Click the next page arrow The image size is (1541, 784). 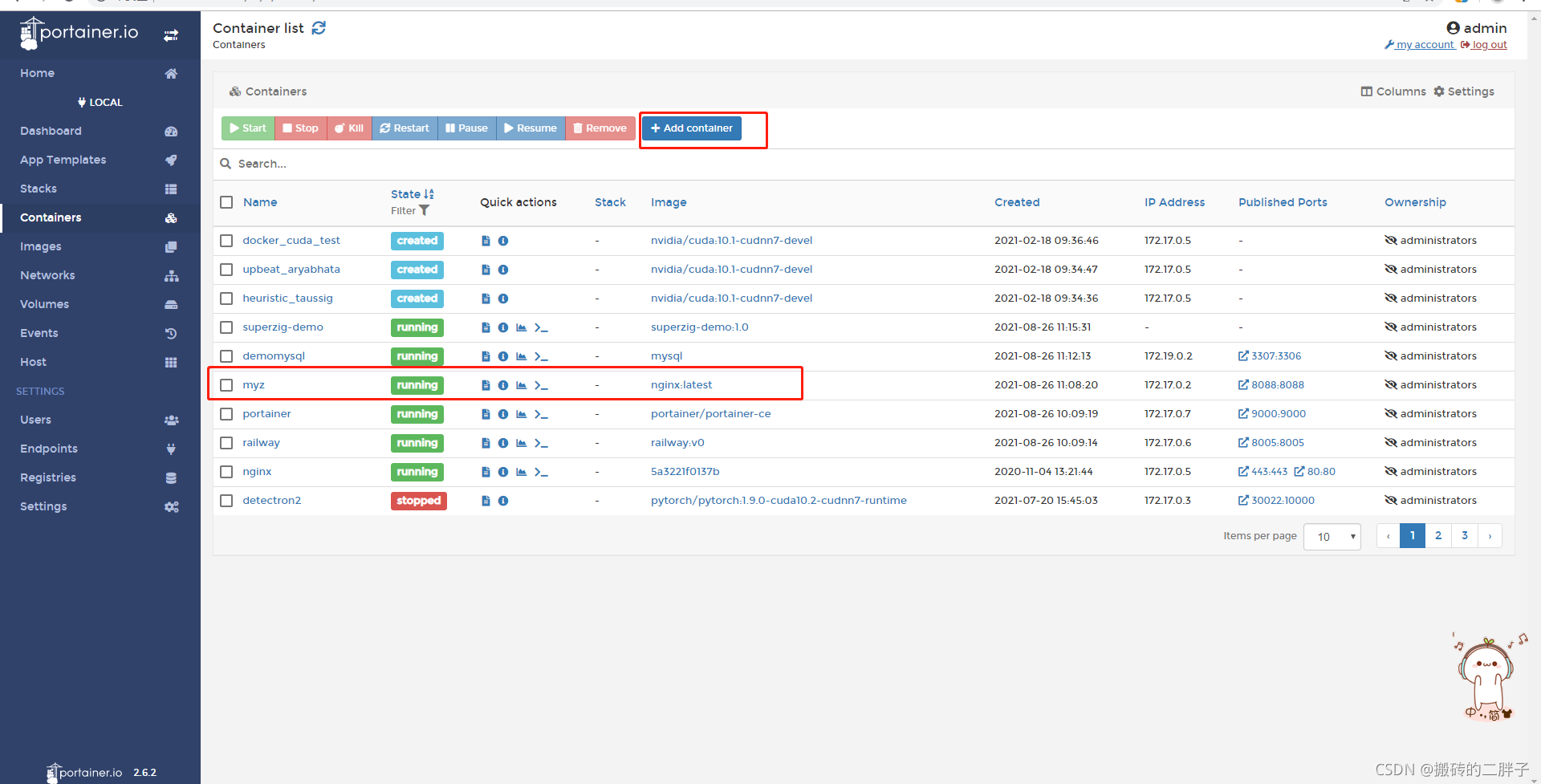(1490, 536)
